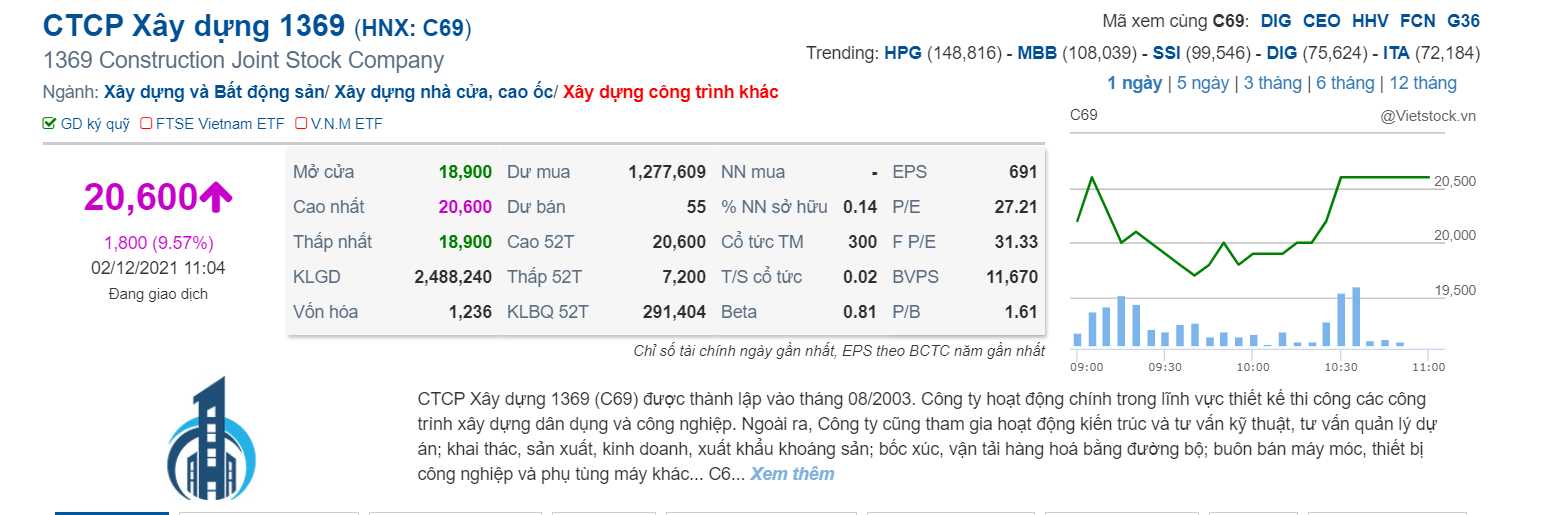The width and height of the screenshot is (1562, 515).
Task: Click the Mở cửa value 18,900
Action: coord(465,172)
